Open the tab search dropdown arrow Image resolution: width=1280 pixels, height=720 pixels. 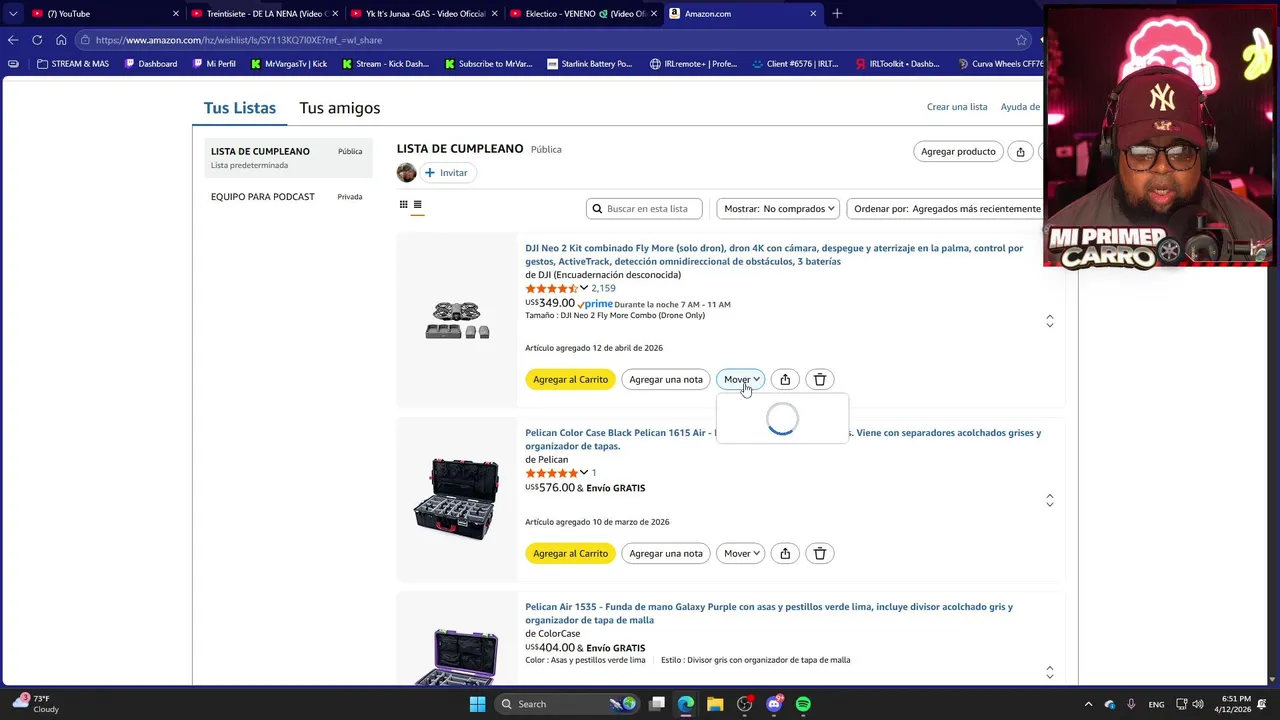click(x=13, y=14)
